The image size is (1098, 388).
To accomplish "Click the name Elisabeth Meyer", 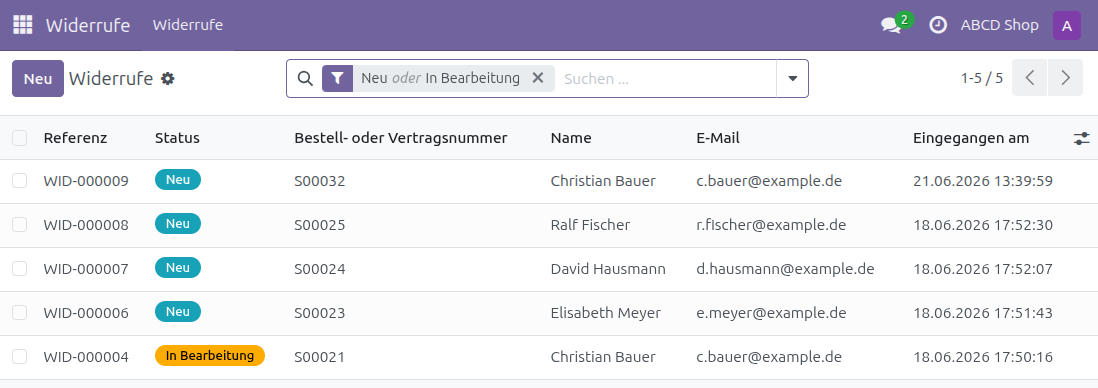I will 606,313.
